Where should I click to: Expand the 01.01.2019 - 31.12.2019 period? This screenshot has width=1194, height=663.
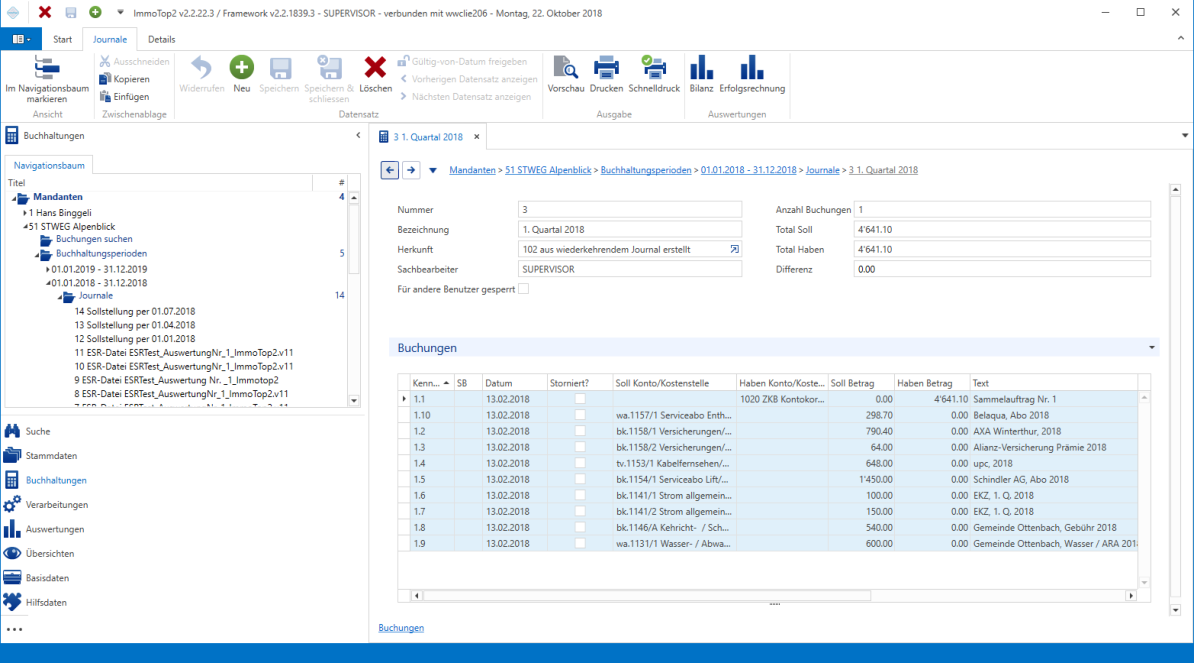click(x=48, y=269)
